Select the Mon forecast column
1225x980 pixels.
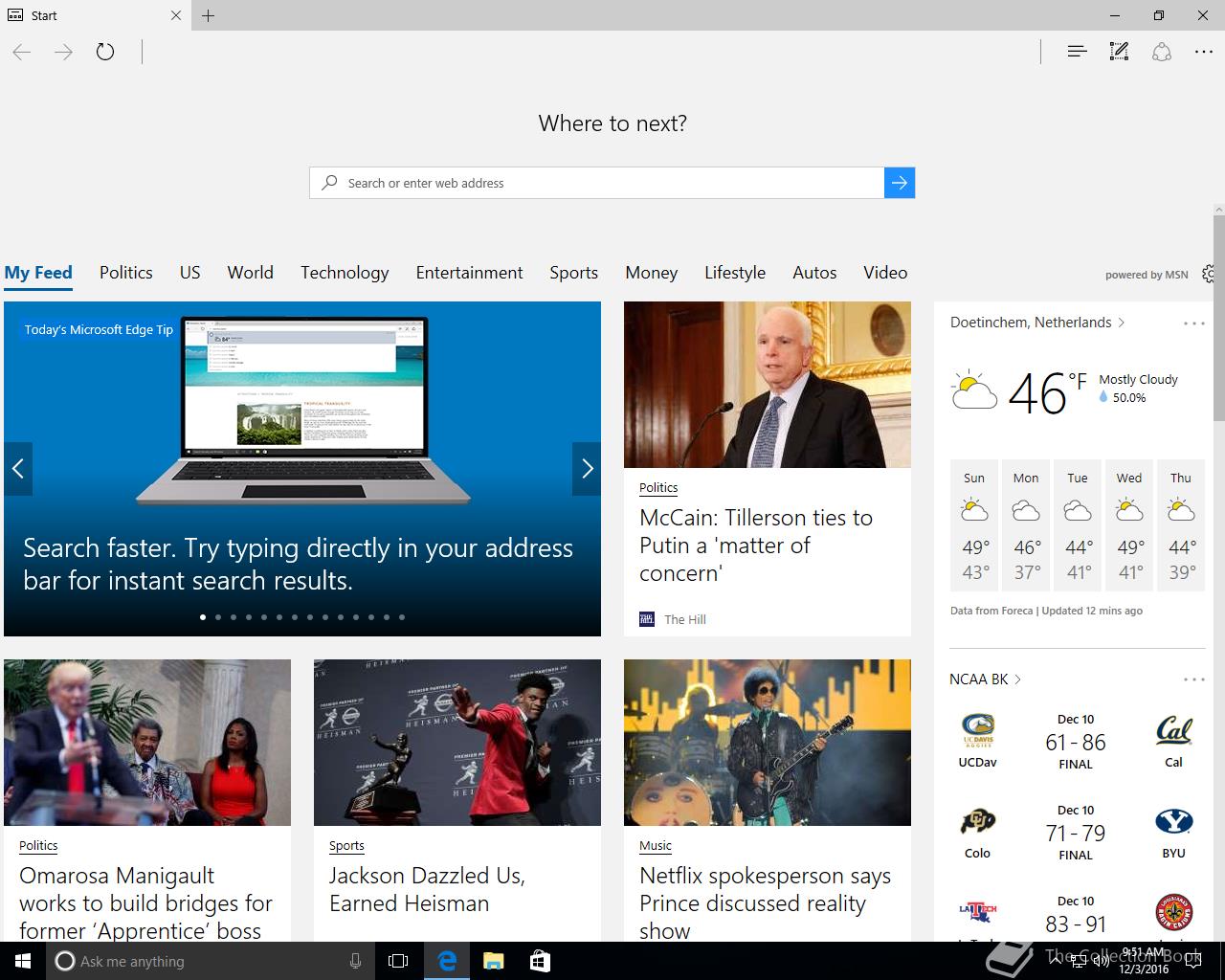point(1026,525)
